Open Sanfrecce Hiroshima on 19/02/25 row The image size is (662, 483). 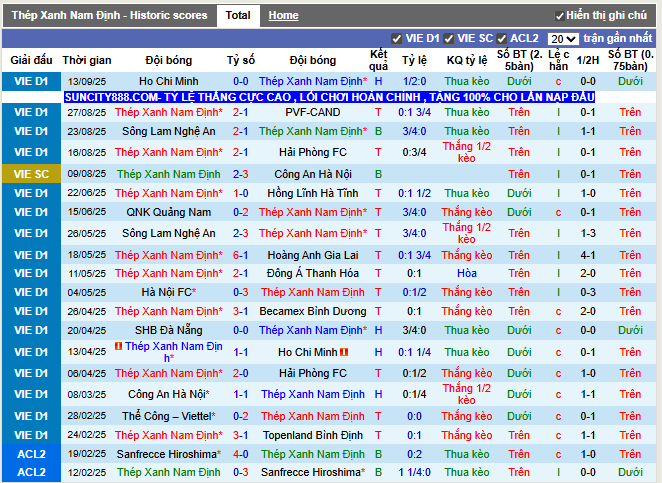[x=168, y=454]
